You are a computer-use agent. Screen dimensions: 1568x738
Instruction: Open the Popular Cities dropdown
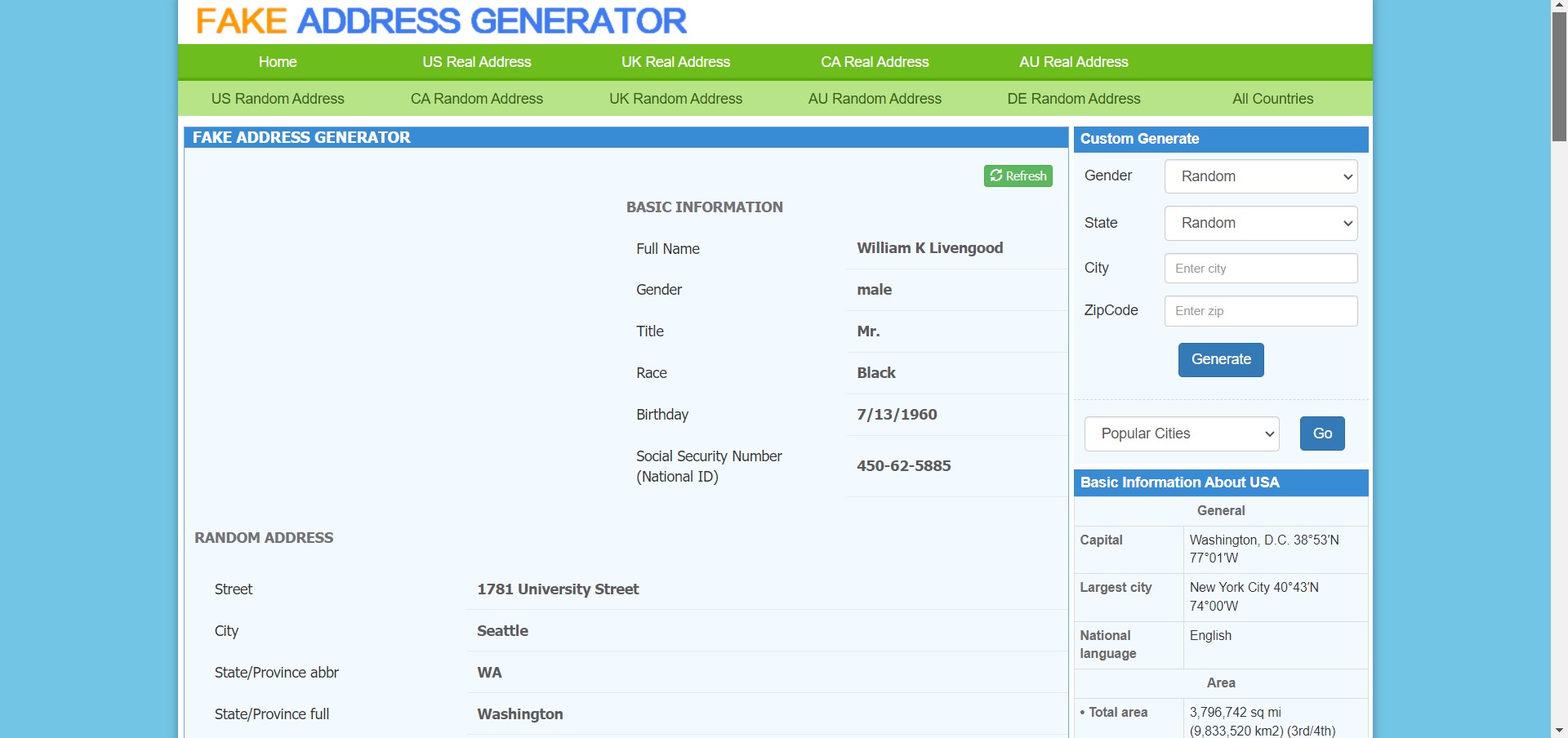(1181, 433)
